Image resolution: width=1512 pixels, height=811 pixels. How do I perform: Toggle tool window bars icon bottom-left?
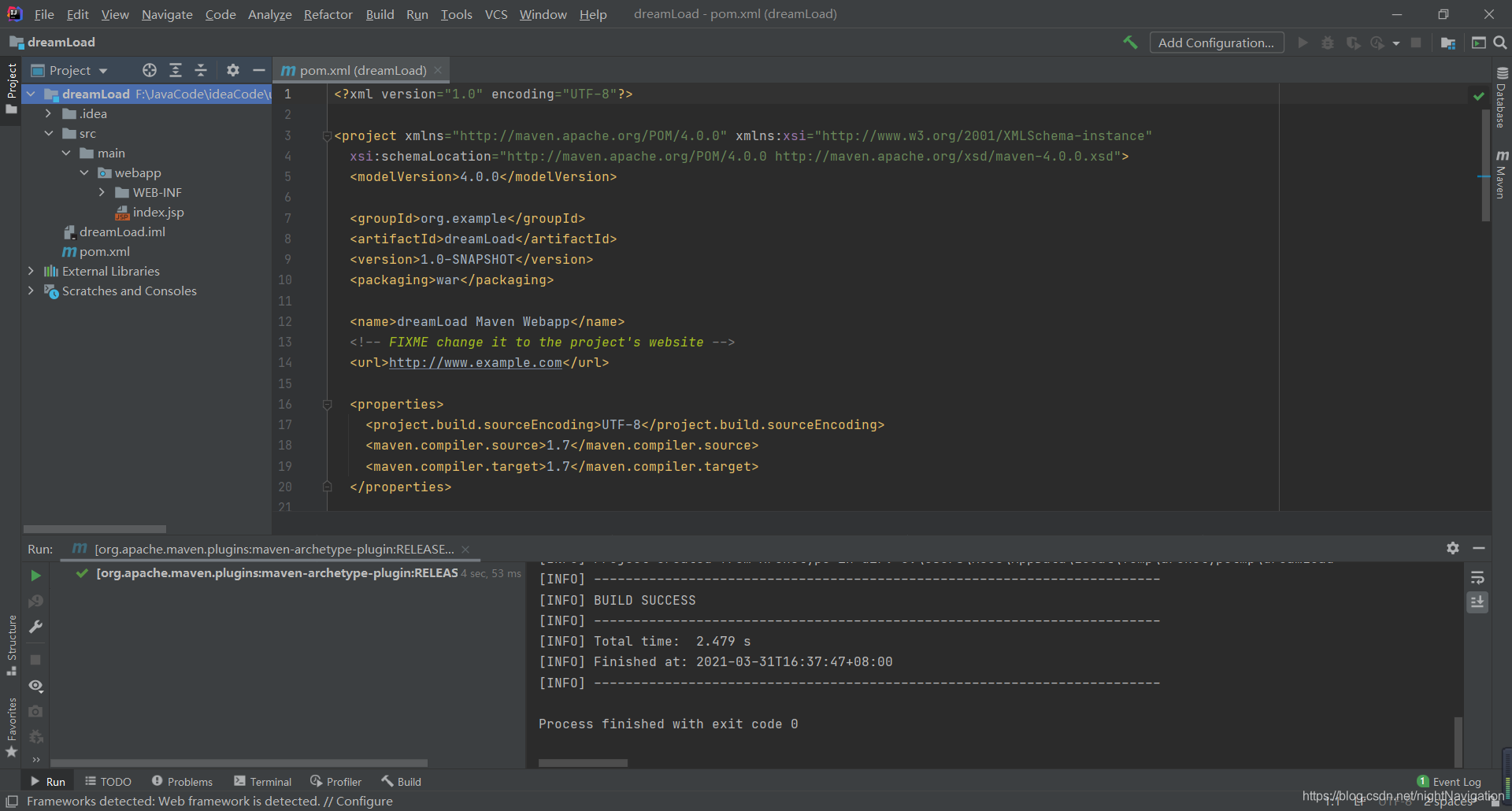[12, 802]
